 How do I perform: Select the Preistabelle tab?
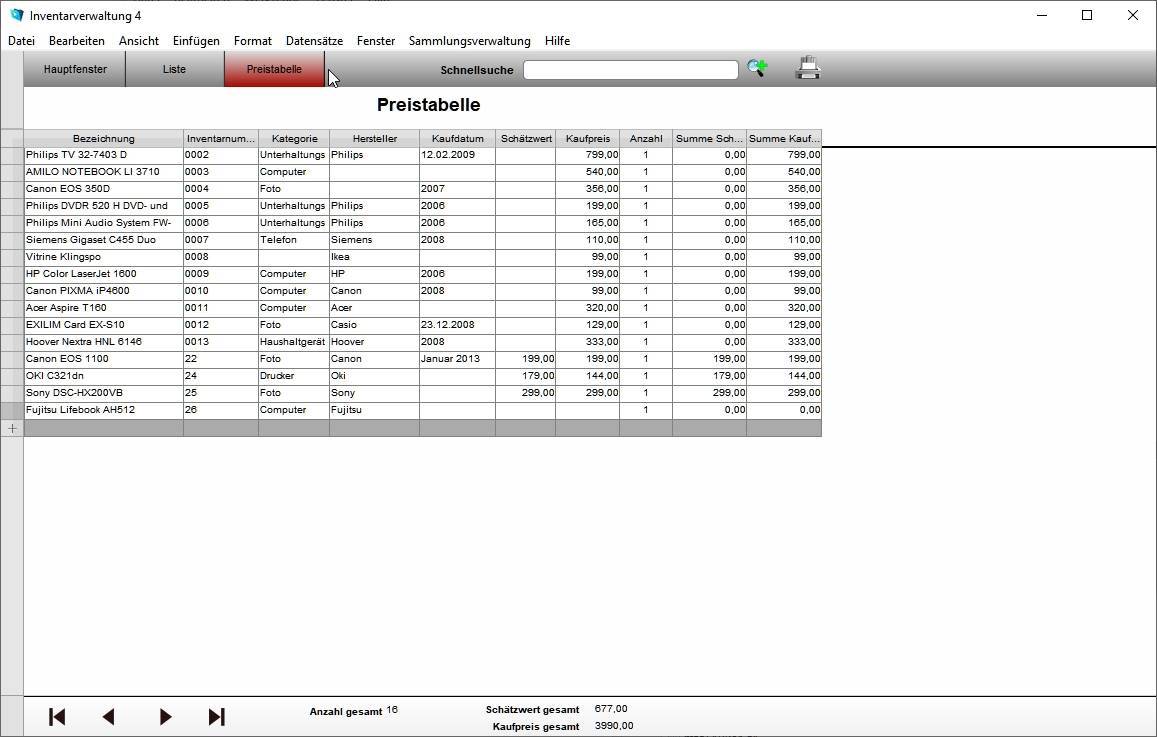click(274, 70)
